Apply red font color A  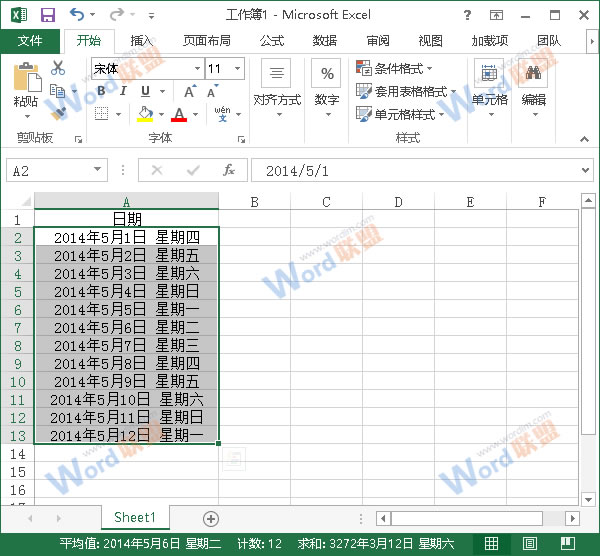click(x=179, y=114)
